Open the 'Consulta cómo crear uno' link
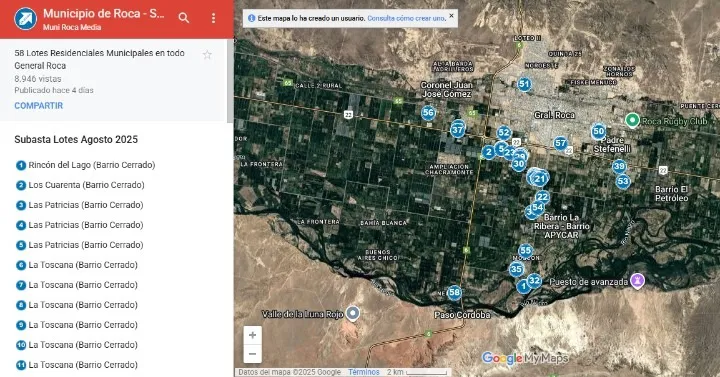720x377 pixels. (x=406, y=18)
